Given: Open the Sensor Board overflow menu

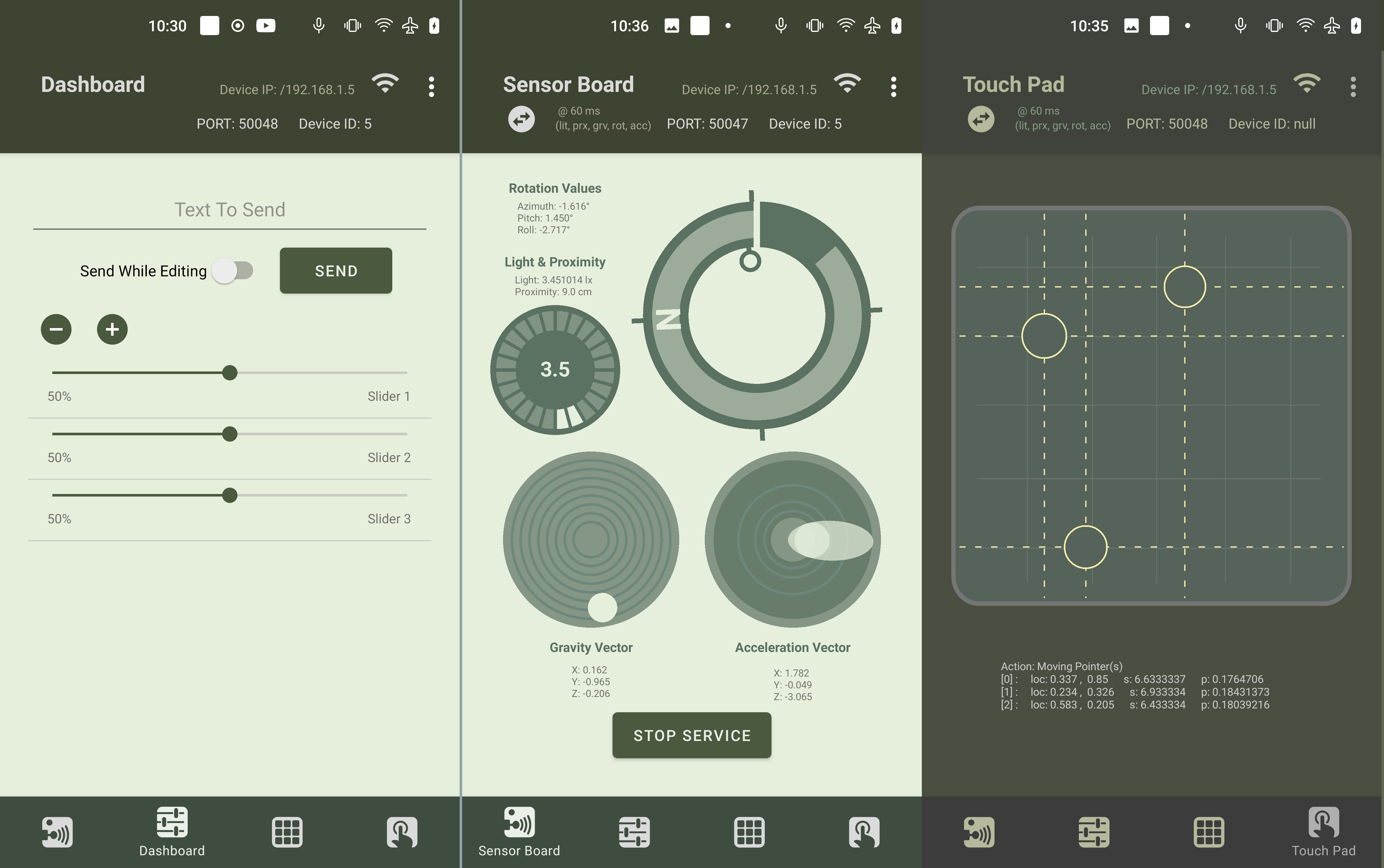Looking at the screenshot, I should [x=893, y=87].
